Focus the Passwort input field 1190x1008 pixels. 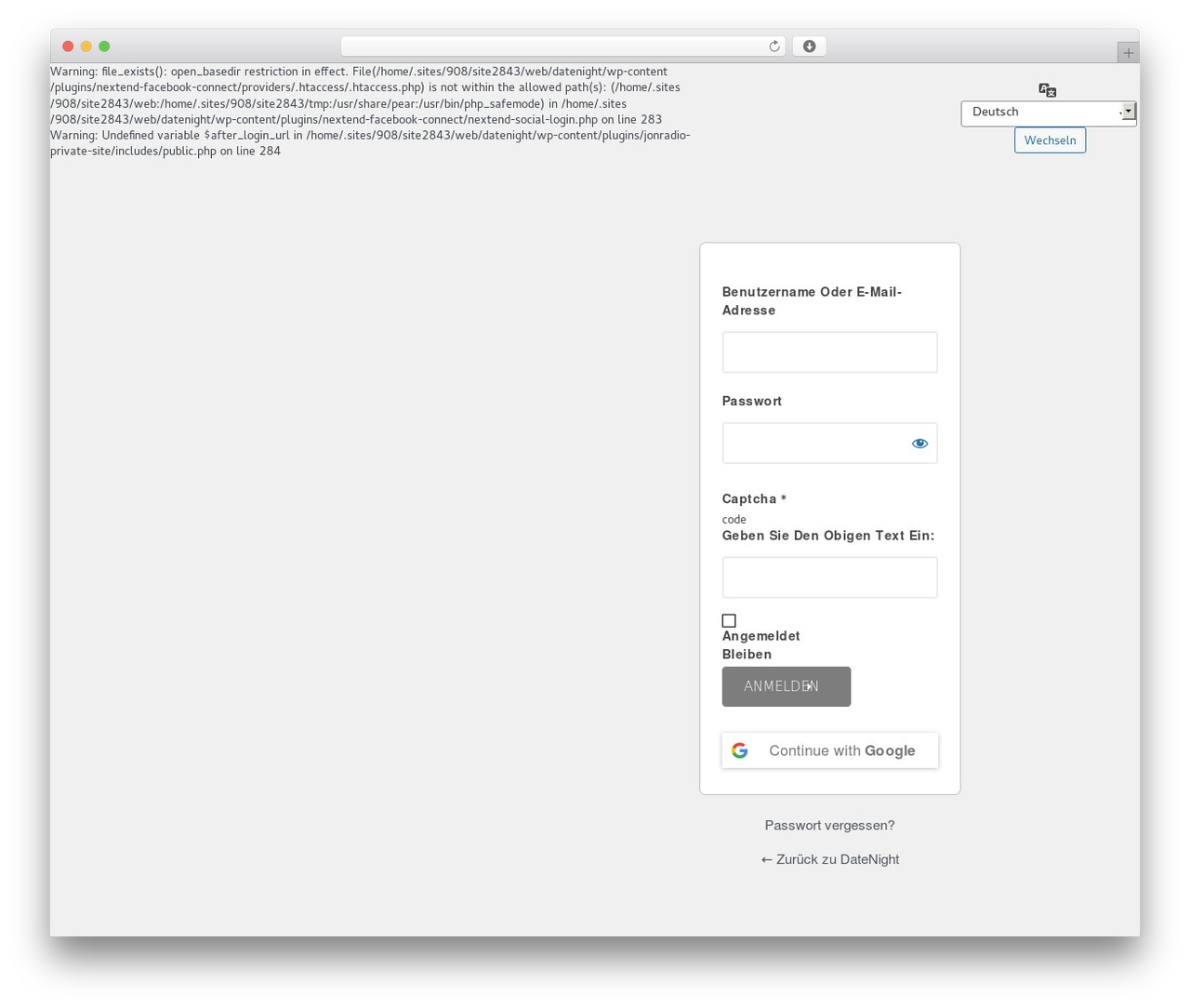[829, 444]
